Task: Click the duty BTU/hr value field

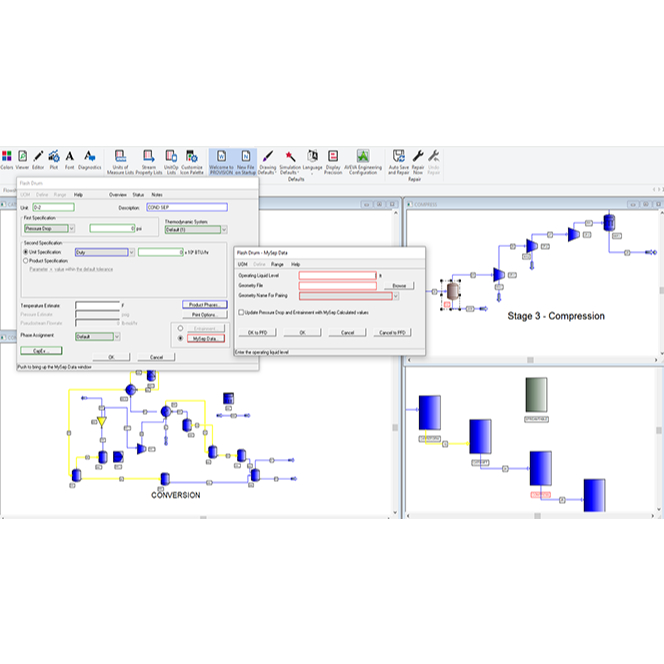Action: tap(161, 252)
